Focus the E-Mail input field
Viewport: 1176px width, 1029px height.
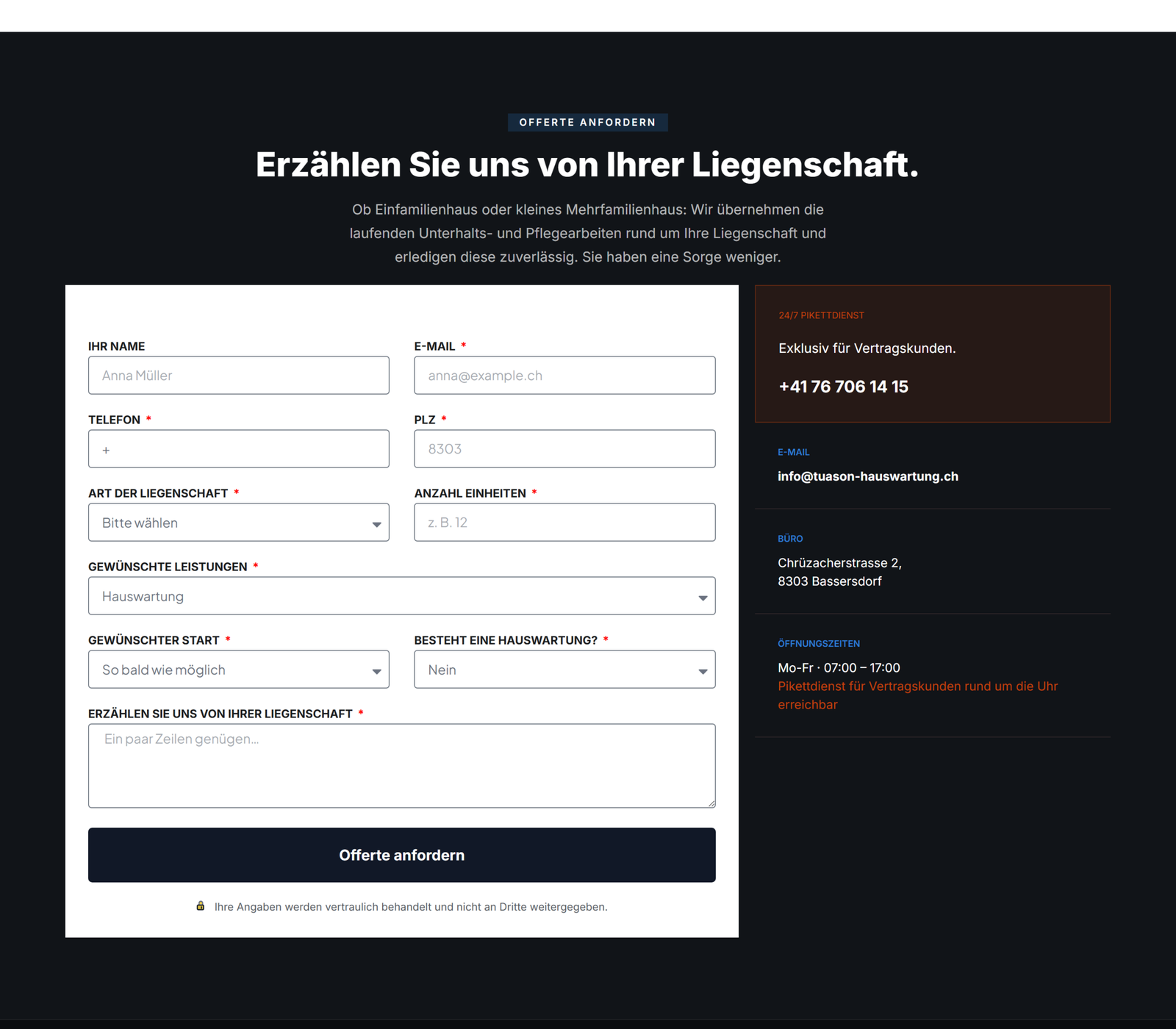(x=564, y=376)
